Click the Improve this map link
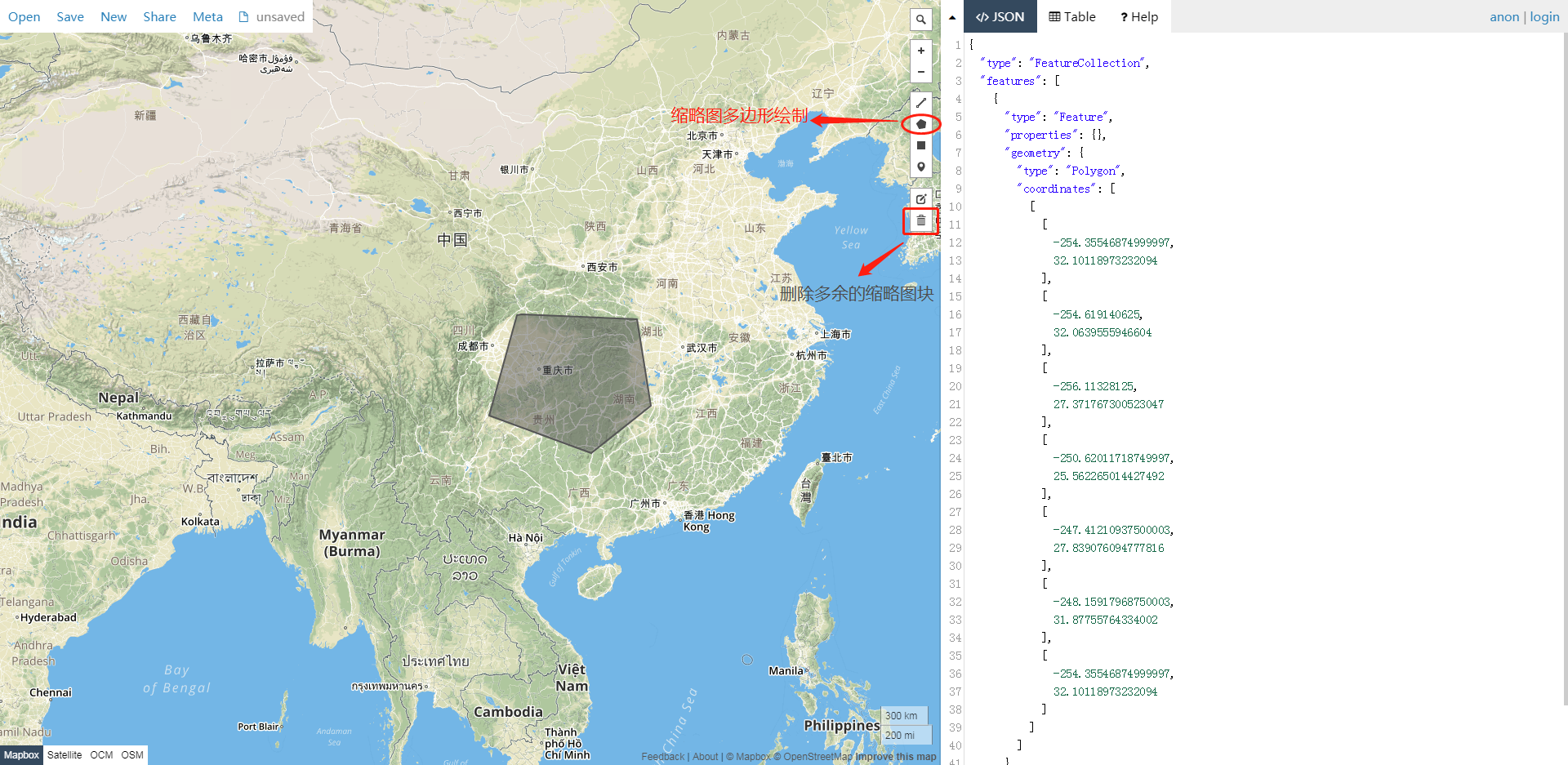The height and width of the screenshot is (765, 1568). (895, 757)
